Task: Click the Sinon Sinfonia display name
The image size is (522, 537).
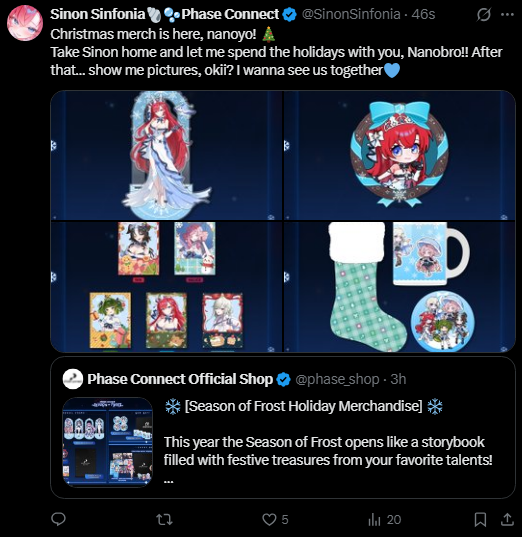Action: click(98, 14)
